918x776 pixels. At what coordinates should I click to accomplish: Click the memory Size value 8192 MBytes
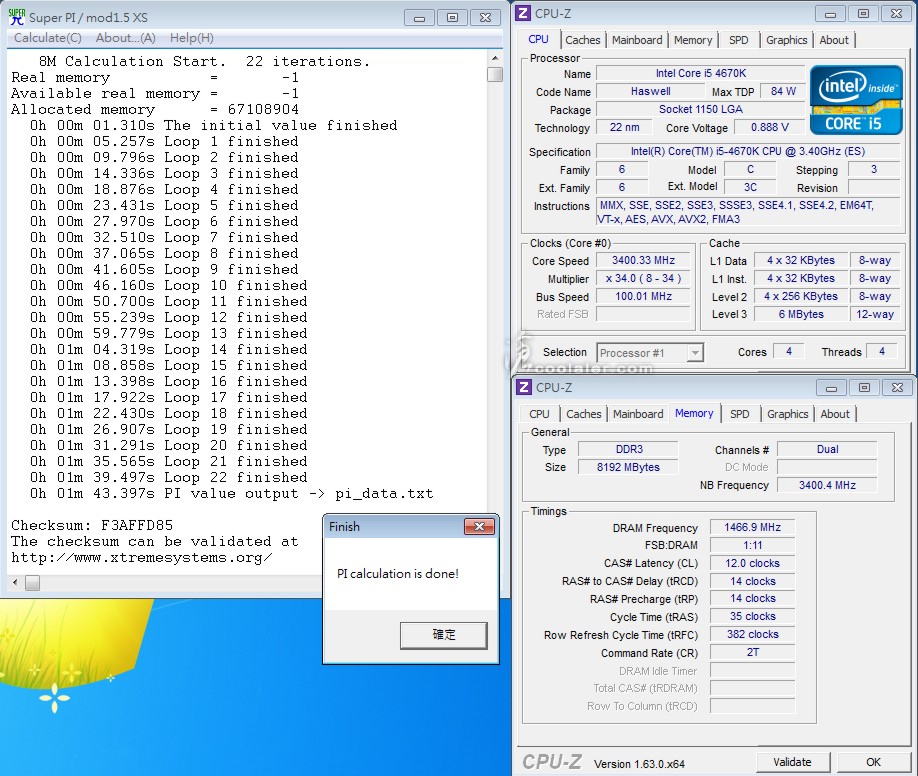[629, 467]
